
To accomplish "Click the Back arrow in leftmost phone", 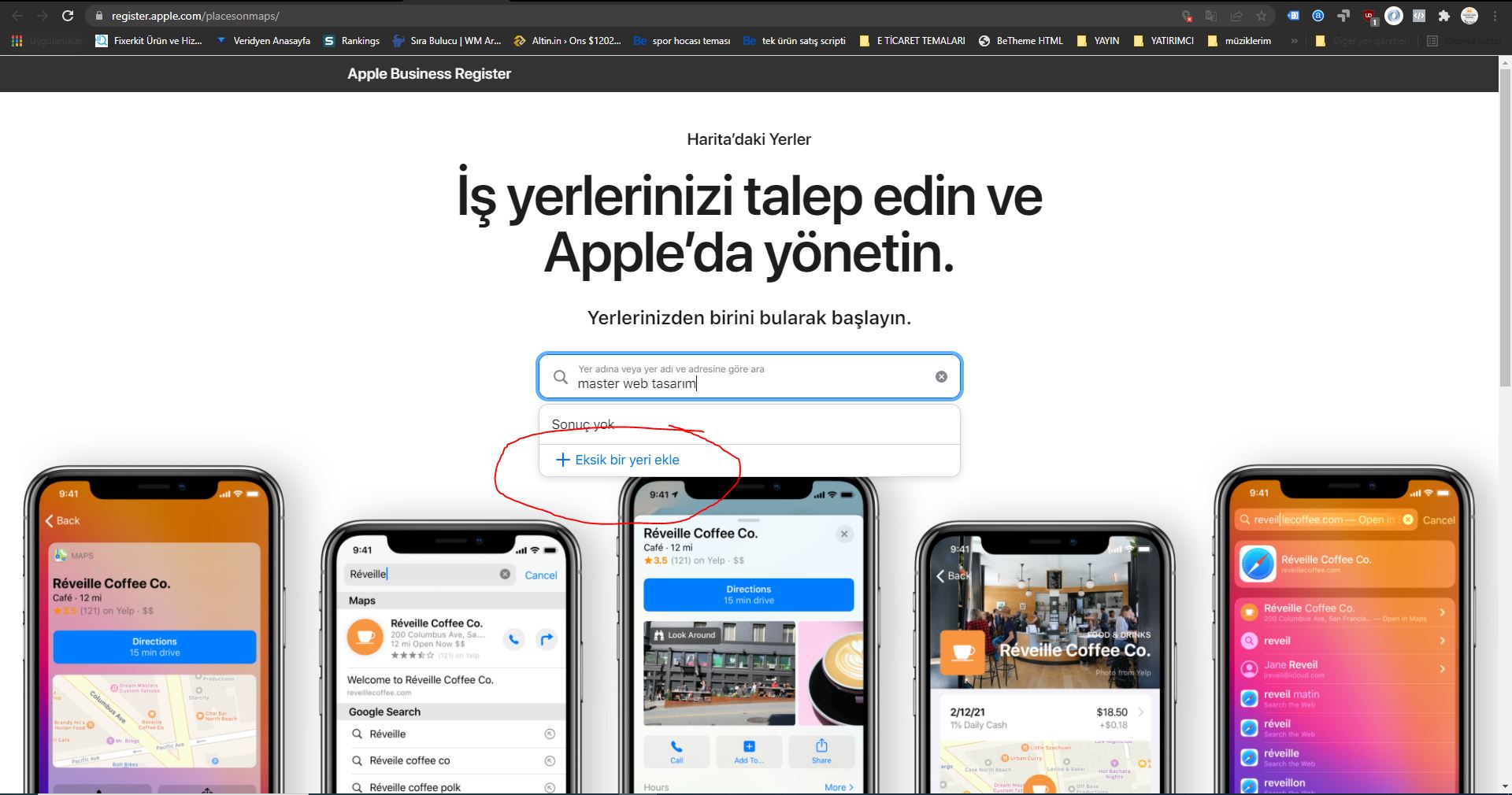I will 62,520.
